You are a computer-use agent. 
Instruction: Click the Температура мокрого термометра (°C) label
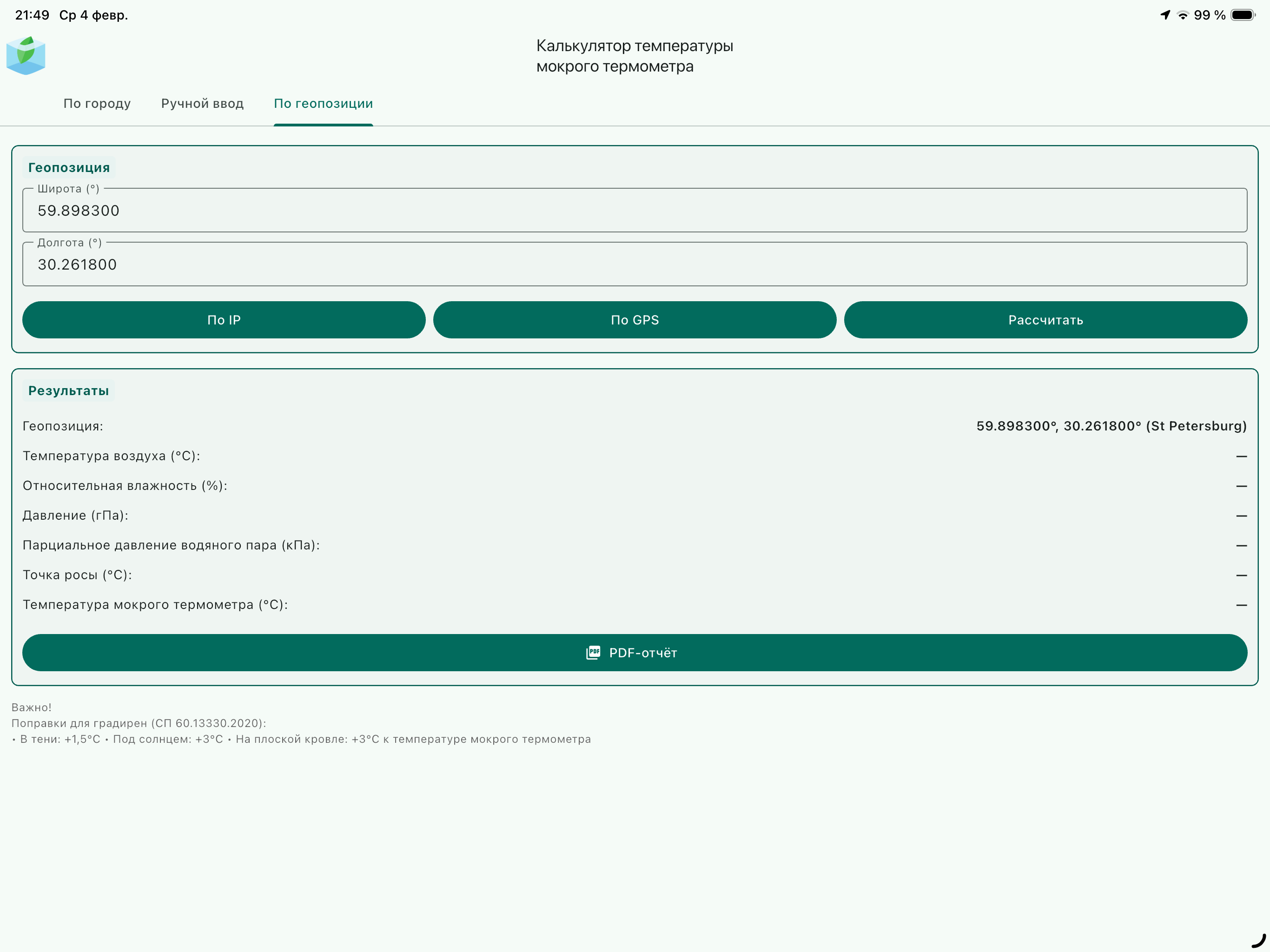pyautogui.click(x=155, y=605)
